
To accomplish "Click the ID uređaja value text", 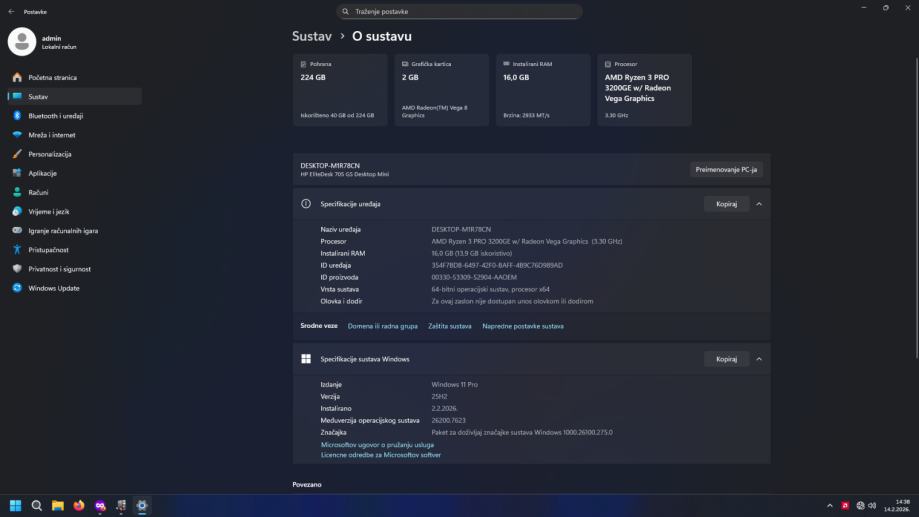I will pos(497,266).
